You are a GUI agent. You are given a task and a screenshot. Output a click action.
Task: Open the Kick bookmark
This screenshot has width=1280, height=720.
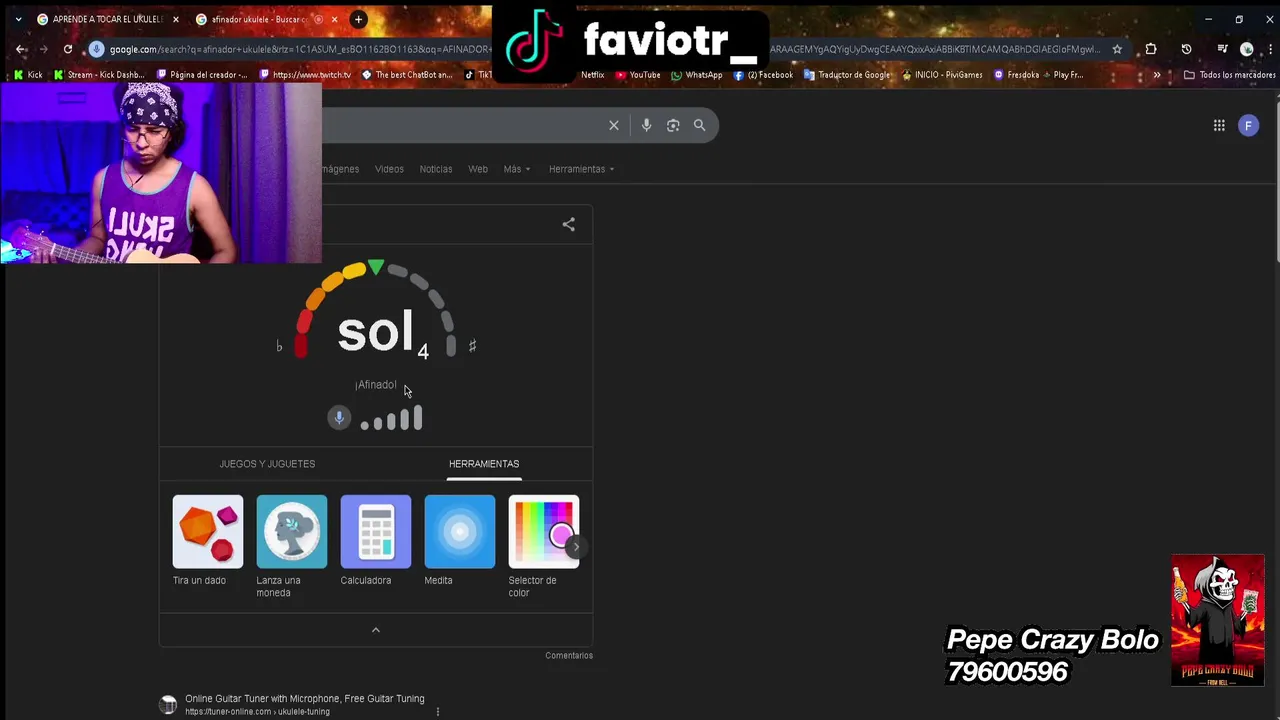[x=28, y=75]
